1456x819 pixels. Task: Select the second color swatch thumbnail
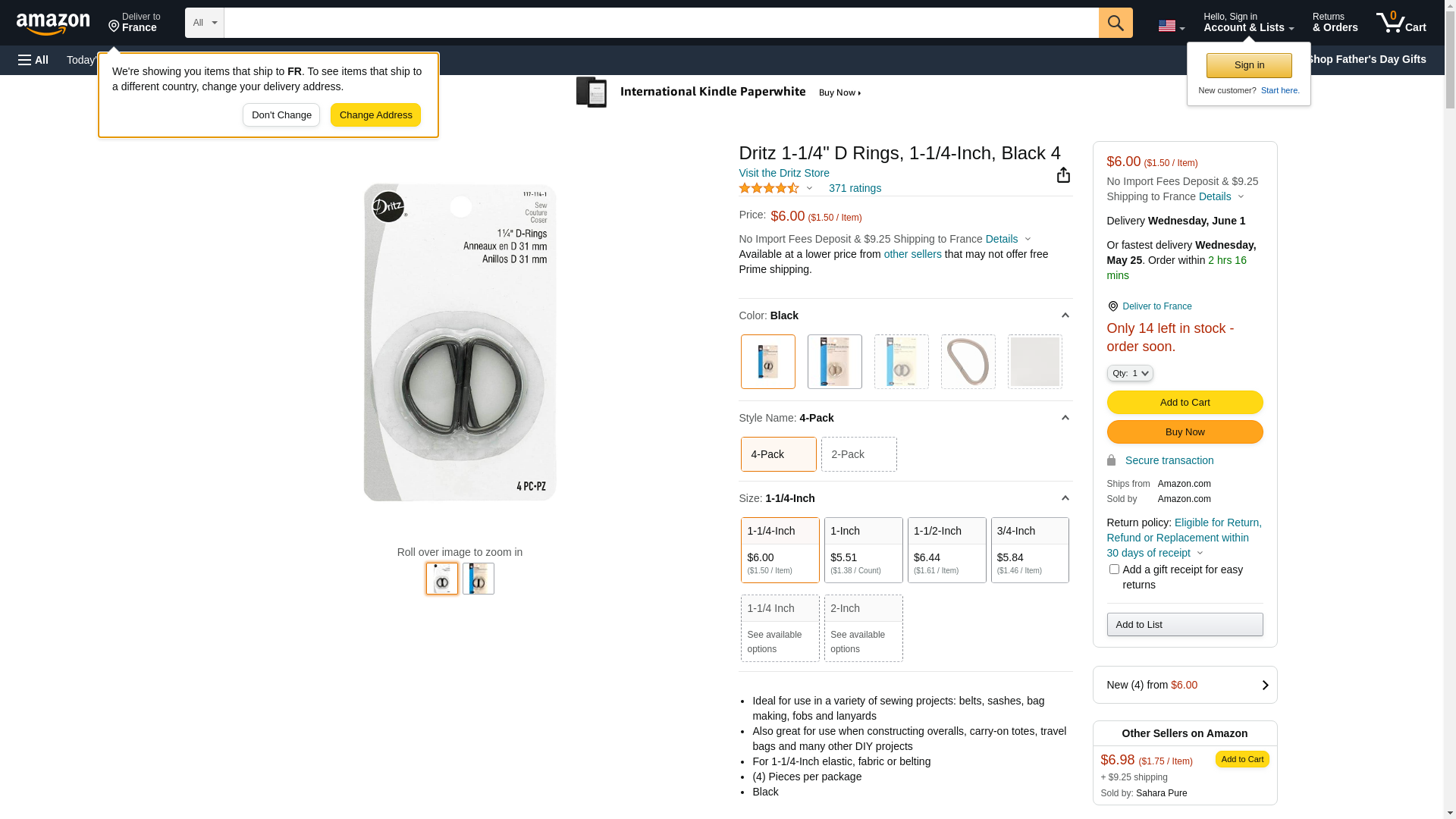click(834, 362)
